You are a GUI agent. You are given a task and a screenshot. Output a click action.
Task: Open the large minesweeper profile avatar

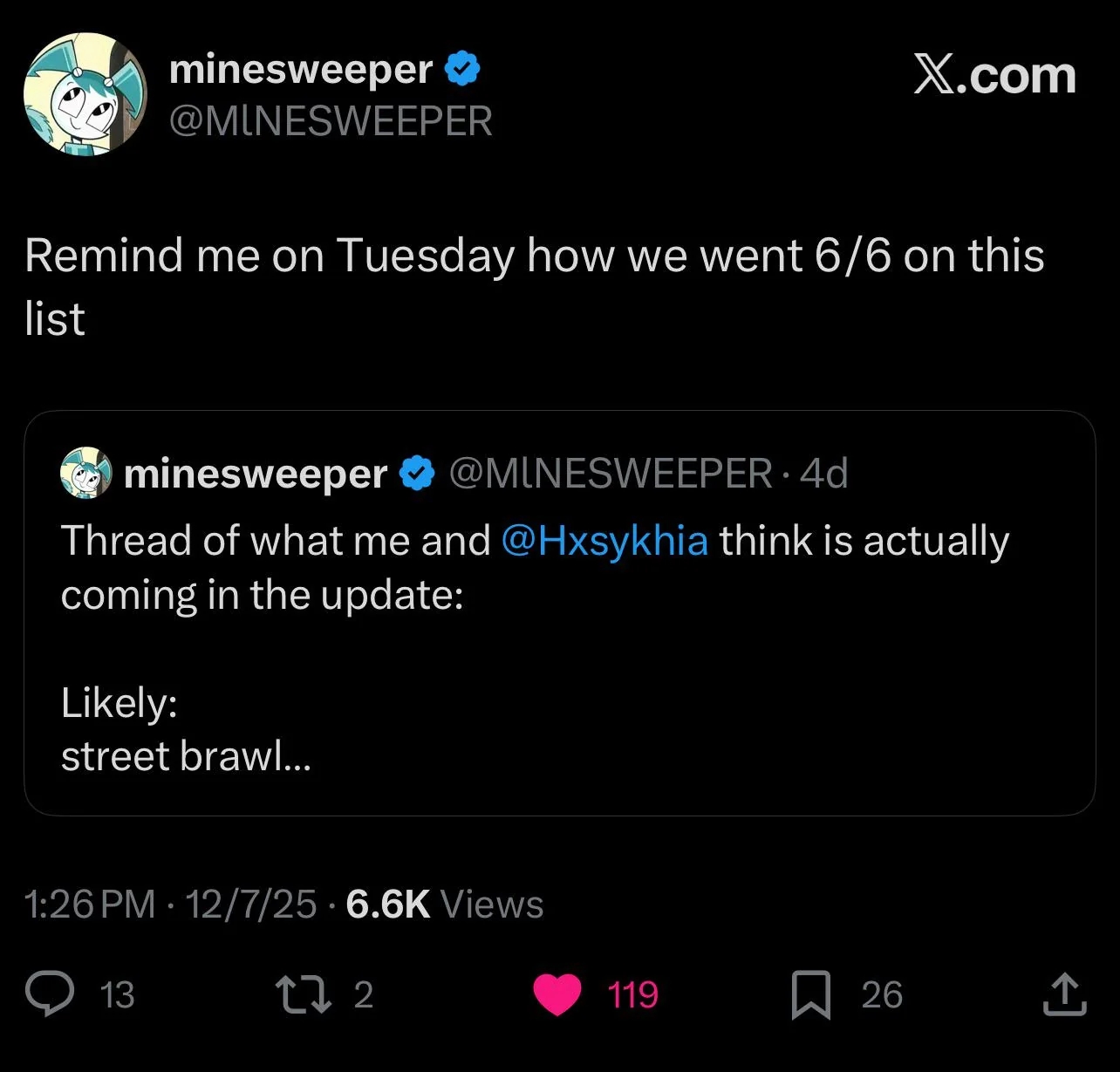point(85,94)
